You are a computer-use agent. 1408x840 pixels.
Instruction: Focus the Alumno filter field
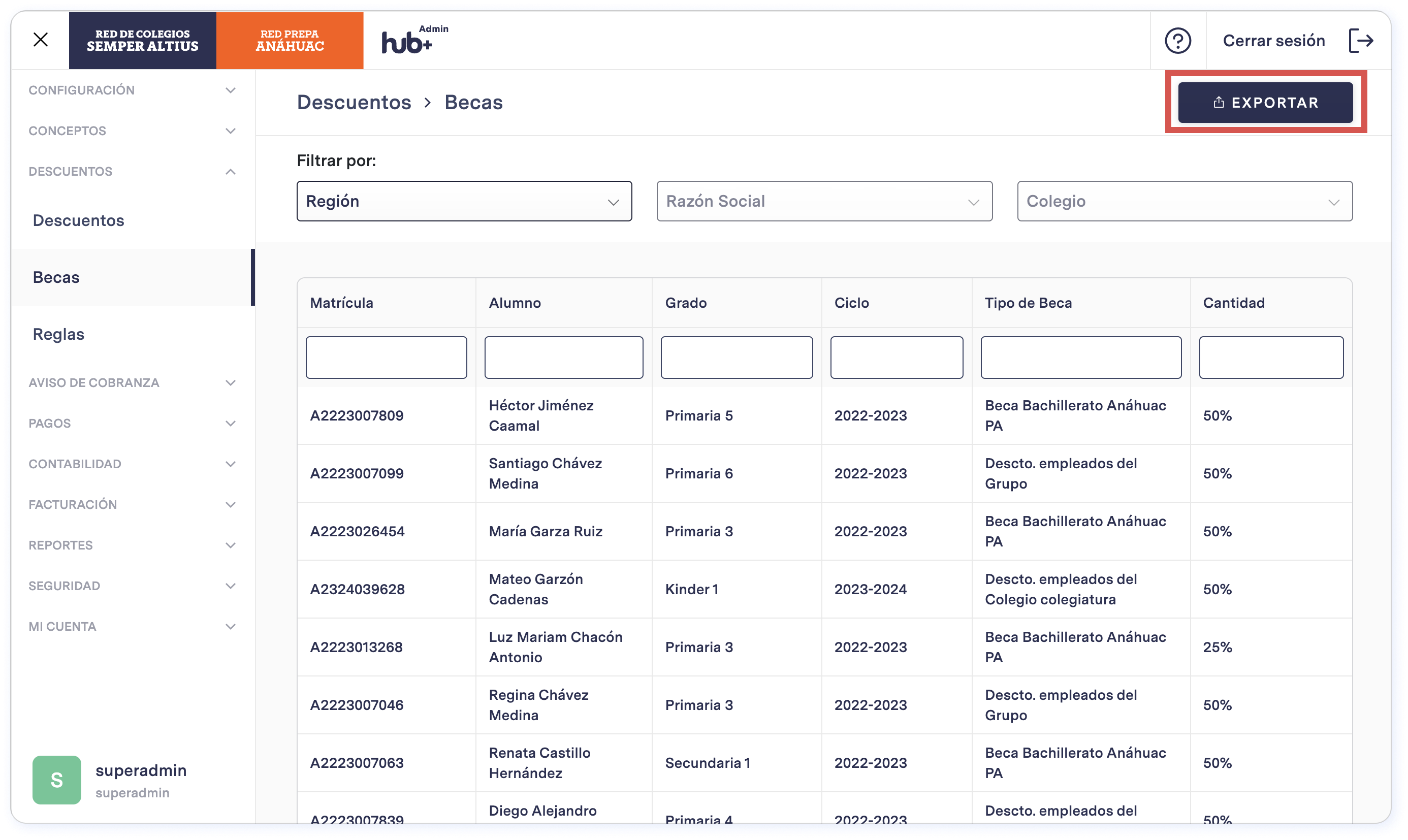(x=563, y=357)
